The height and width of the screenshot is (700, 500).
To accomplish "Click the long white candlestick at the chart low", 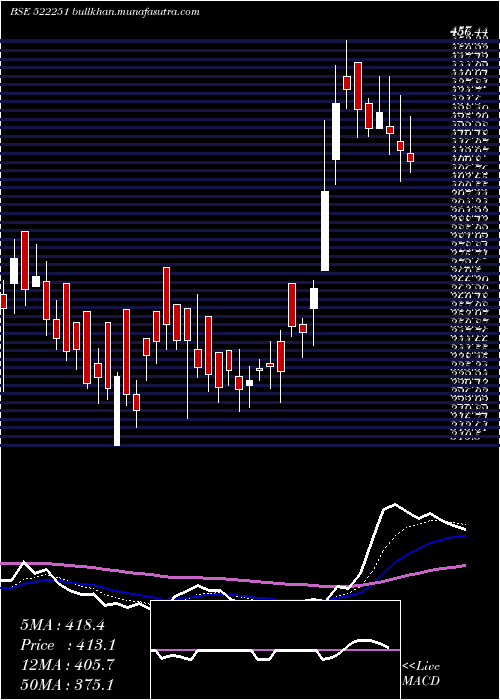I will (x=117, y=411).
